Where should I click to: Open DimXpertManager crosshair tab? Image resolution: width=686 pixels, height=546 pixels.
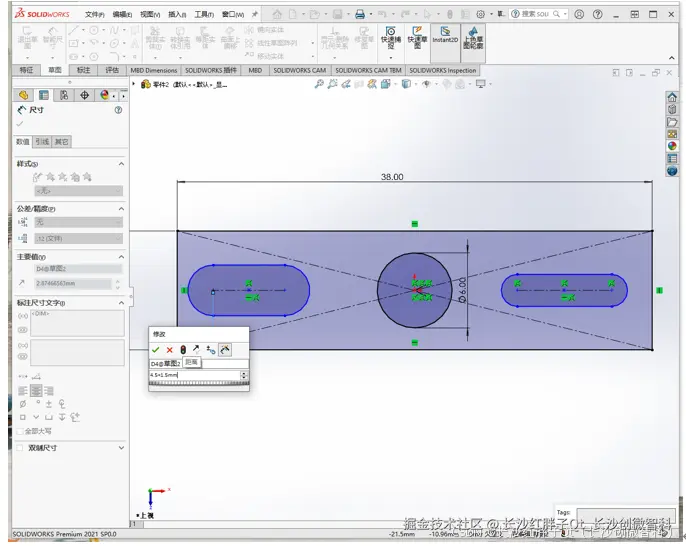84,95
